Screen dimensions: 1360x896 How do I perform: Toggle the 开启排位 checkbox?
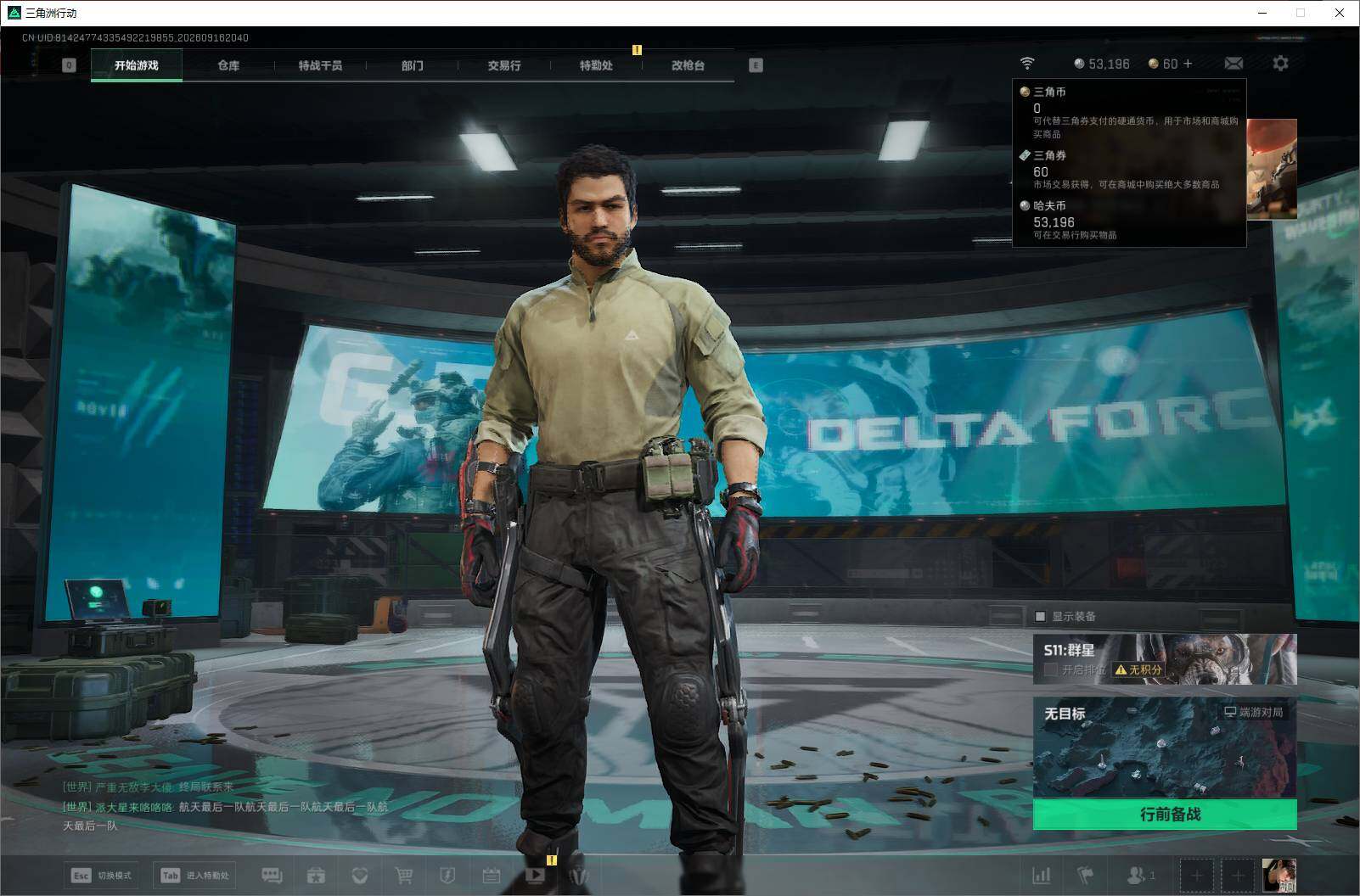click(1050, 669)
